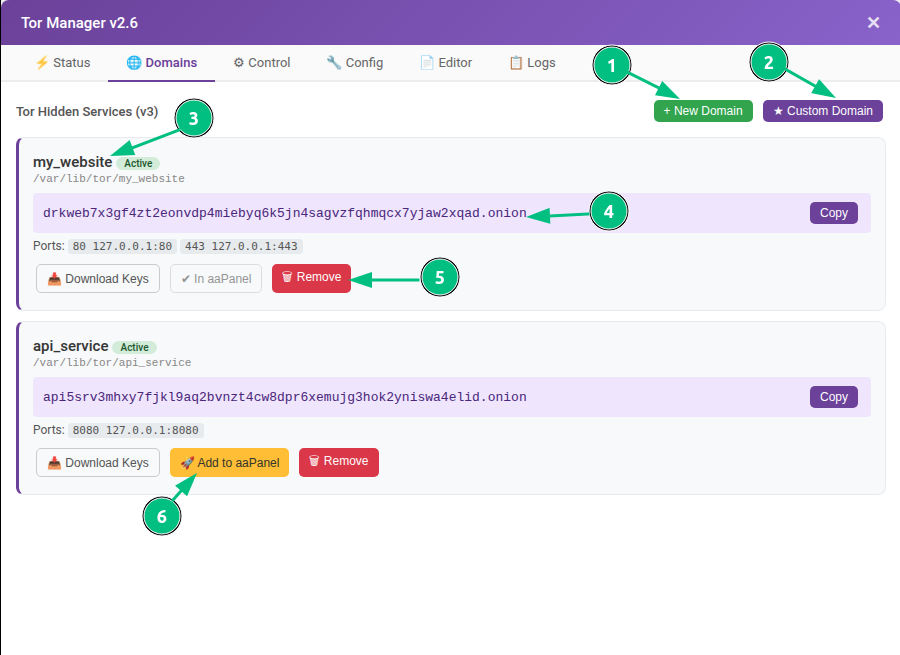Select the Domains tab
Screen dimensions: 900x655
(161, 63)
